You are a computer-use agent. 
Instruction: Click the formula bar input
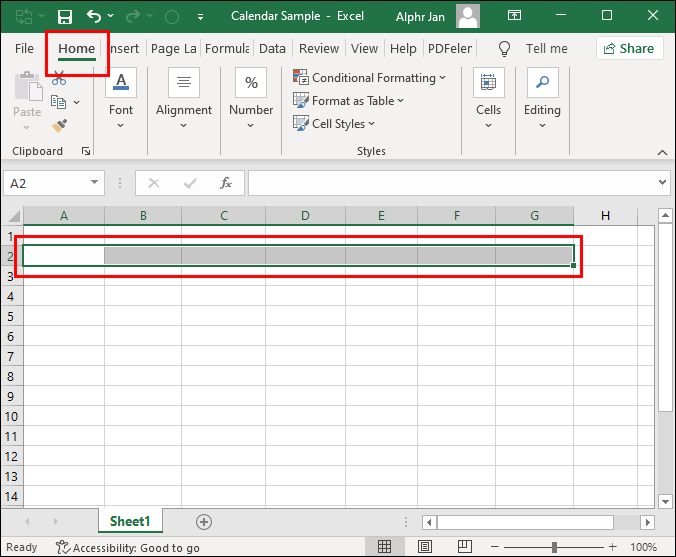(452, 183)
